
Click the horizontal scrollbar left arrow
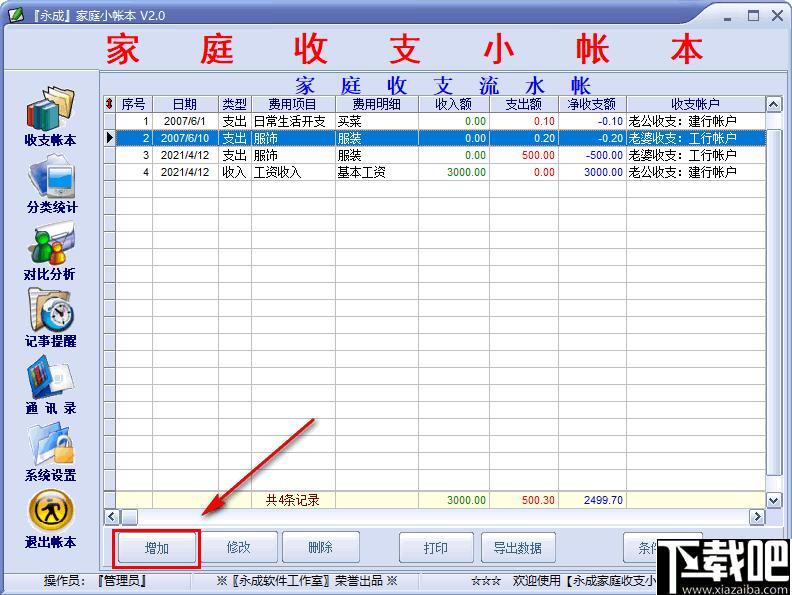112,517
